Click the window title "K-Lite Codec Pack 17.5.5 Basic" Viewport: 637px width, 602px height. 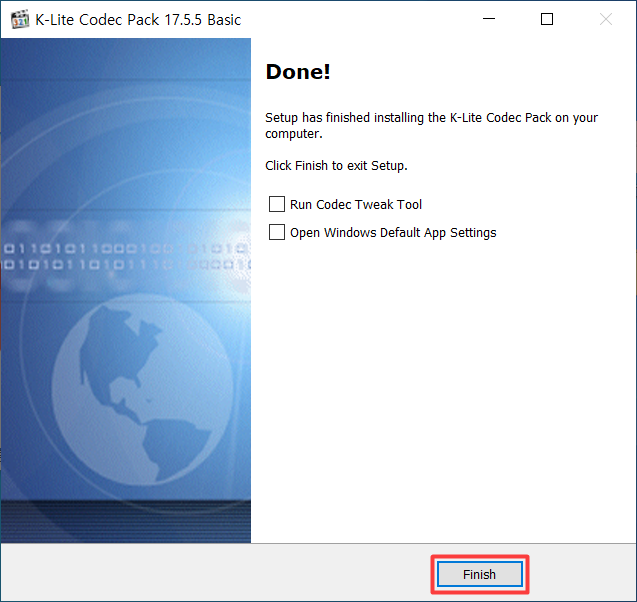point(138,19)
